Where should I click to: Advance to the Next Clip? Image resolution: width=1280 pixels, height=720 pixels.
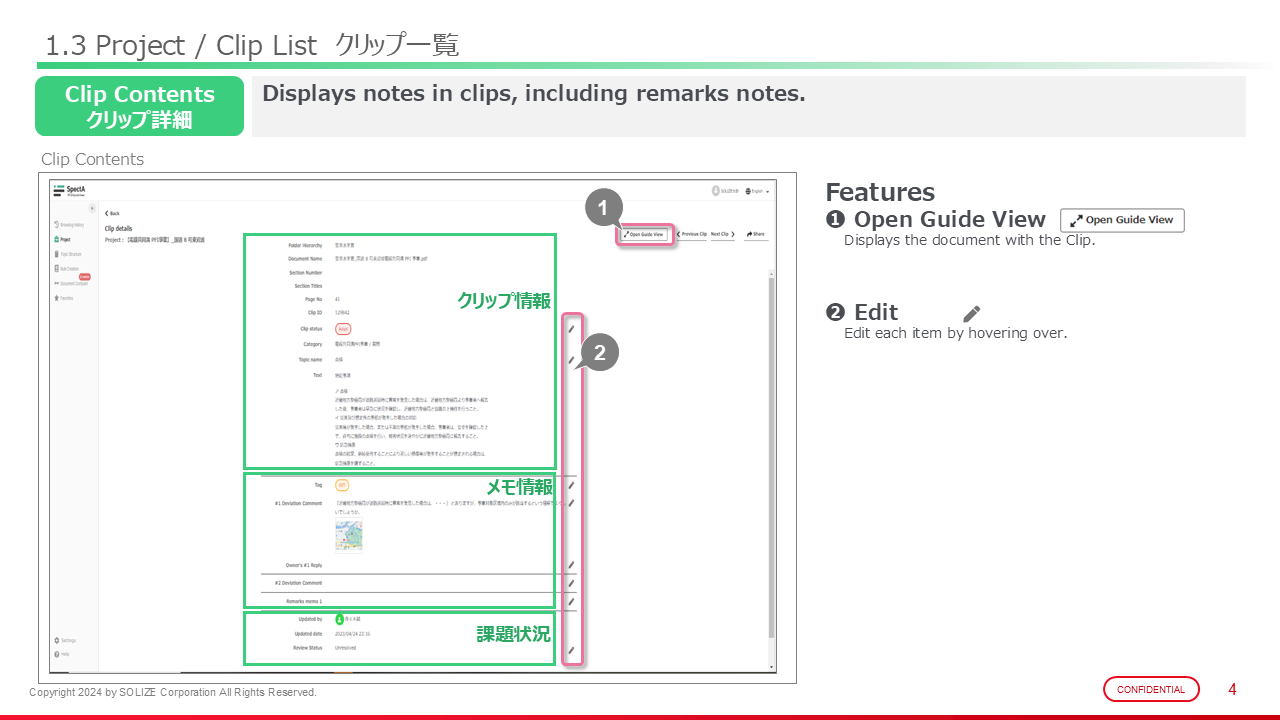722,234
